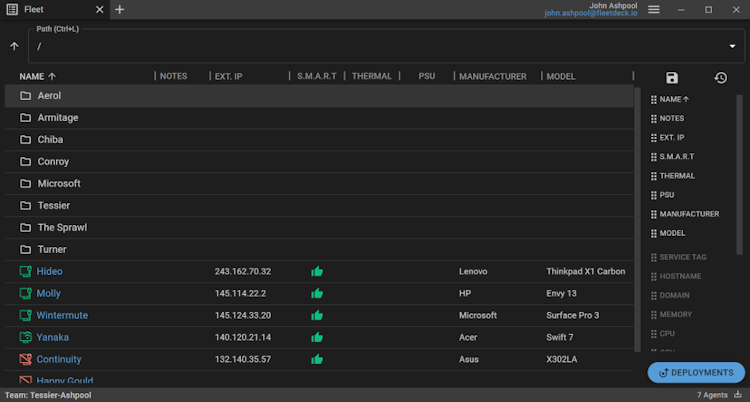
Task: Click the restore history icon
Action: [720, 78]
